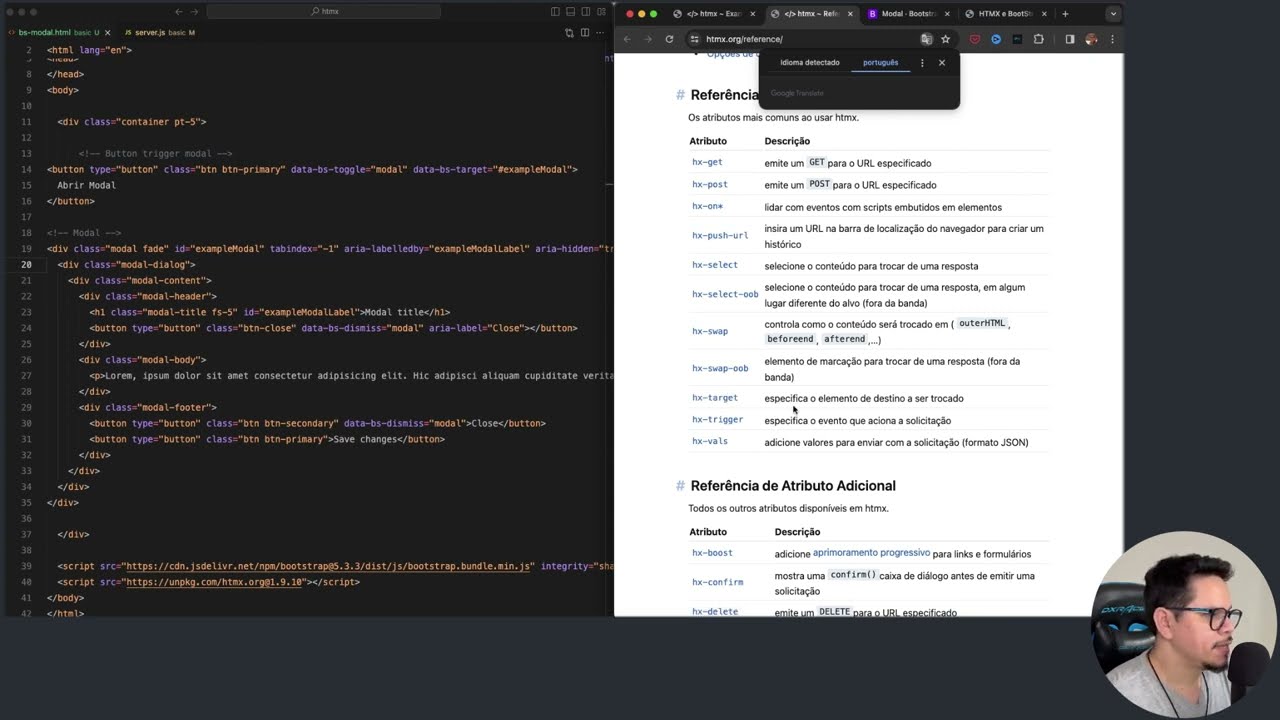Viewport: 1280px width, 720px height.
Task: Select 'português' in translate popup
Action: pyautogui.click(x=880, y=62)
